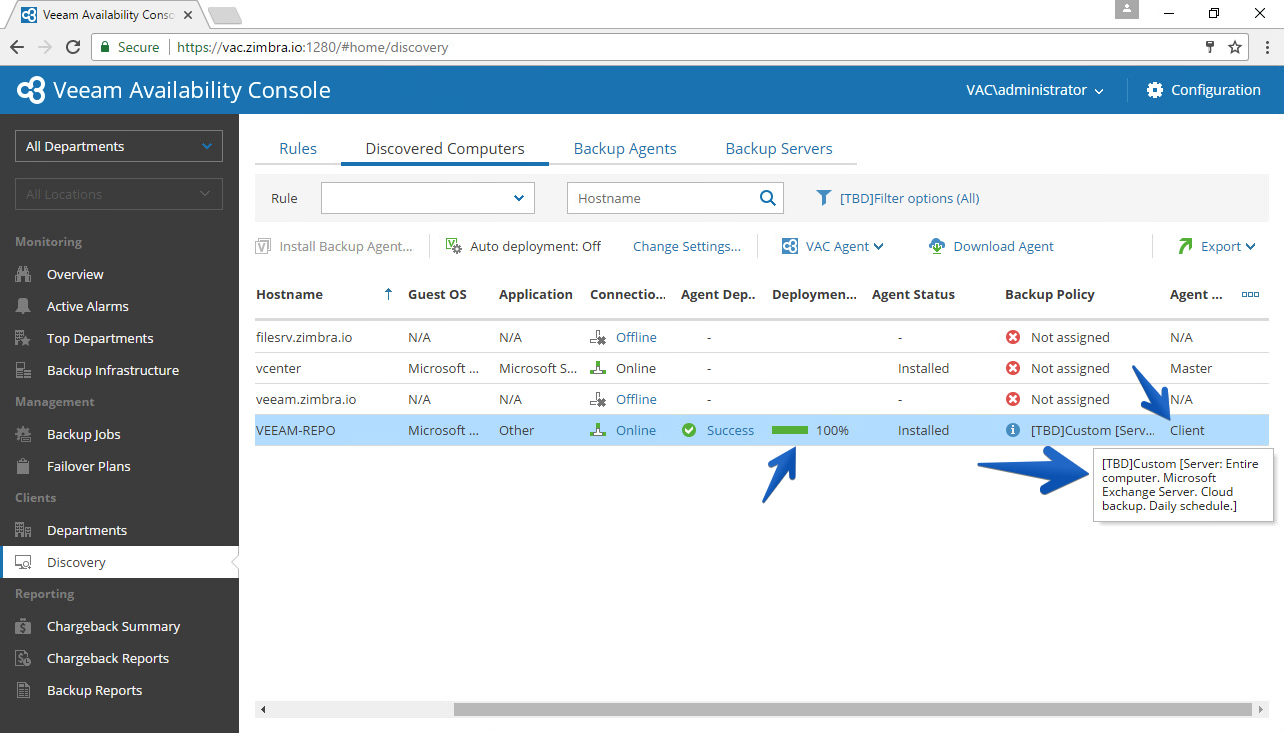Open the Backup Servers tab
This screenshot has width=1284, height=733.
tap(779, 148)
